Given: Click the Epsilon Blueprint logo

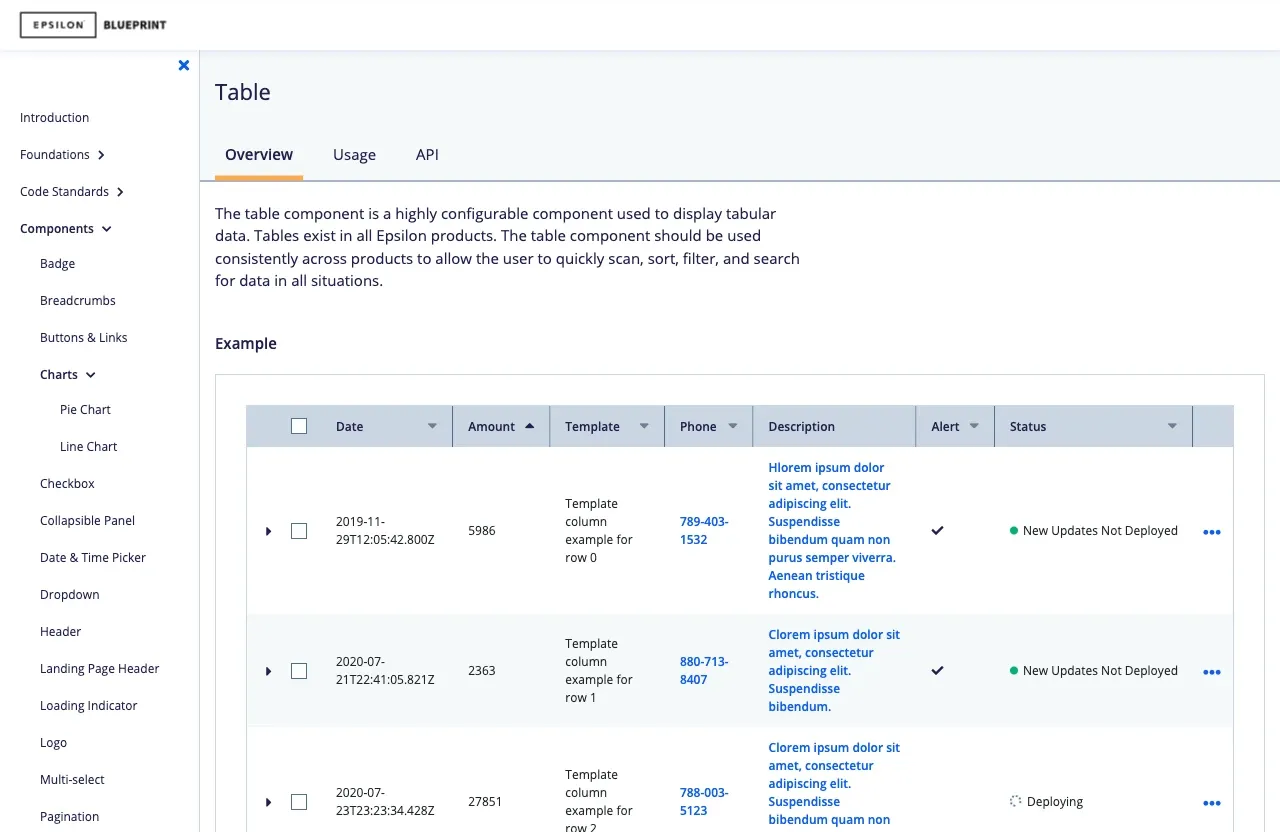Looking at the screenshot, I should [x=94, y=25].
